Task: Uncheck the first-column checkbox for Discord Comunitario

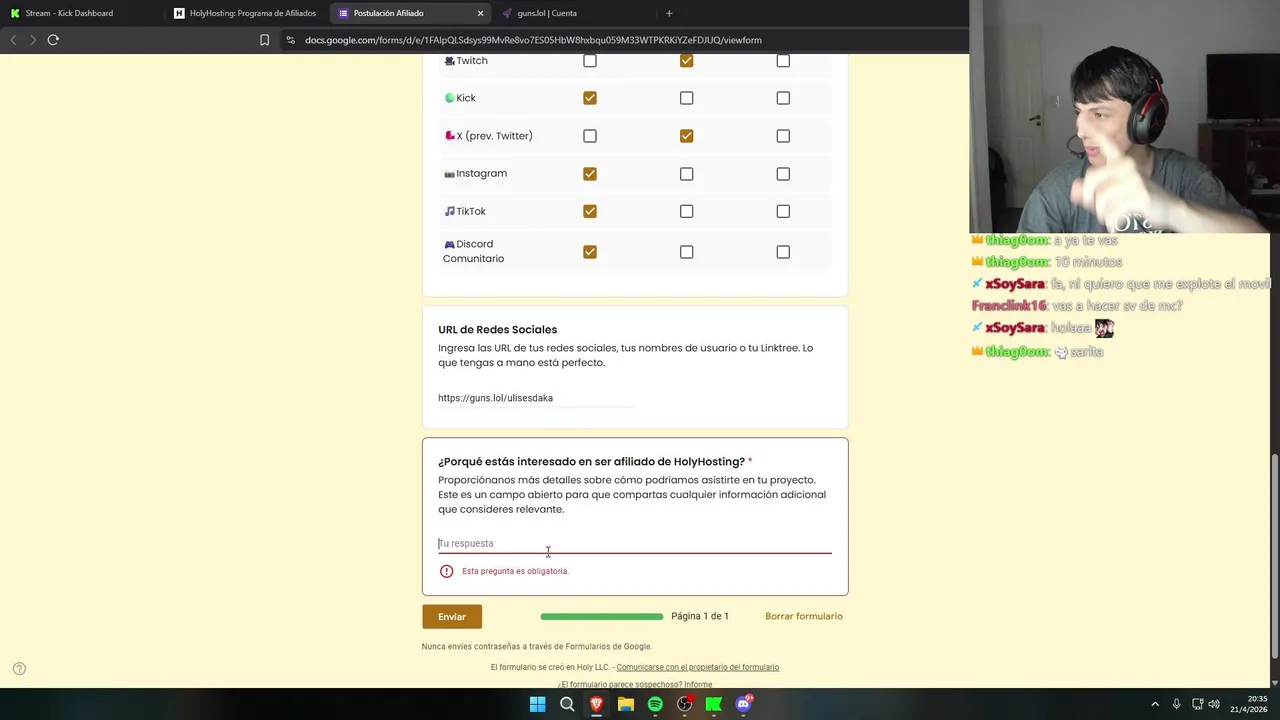Action: click(x=590, y=252)
